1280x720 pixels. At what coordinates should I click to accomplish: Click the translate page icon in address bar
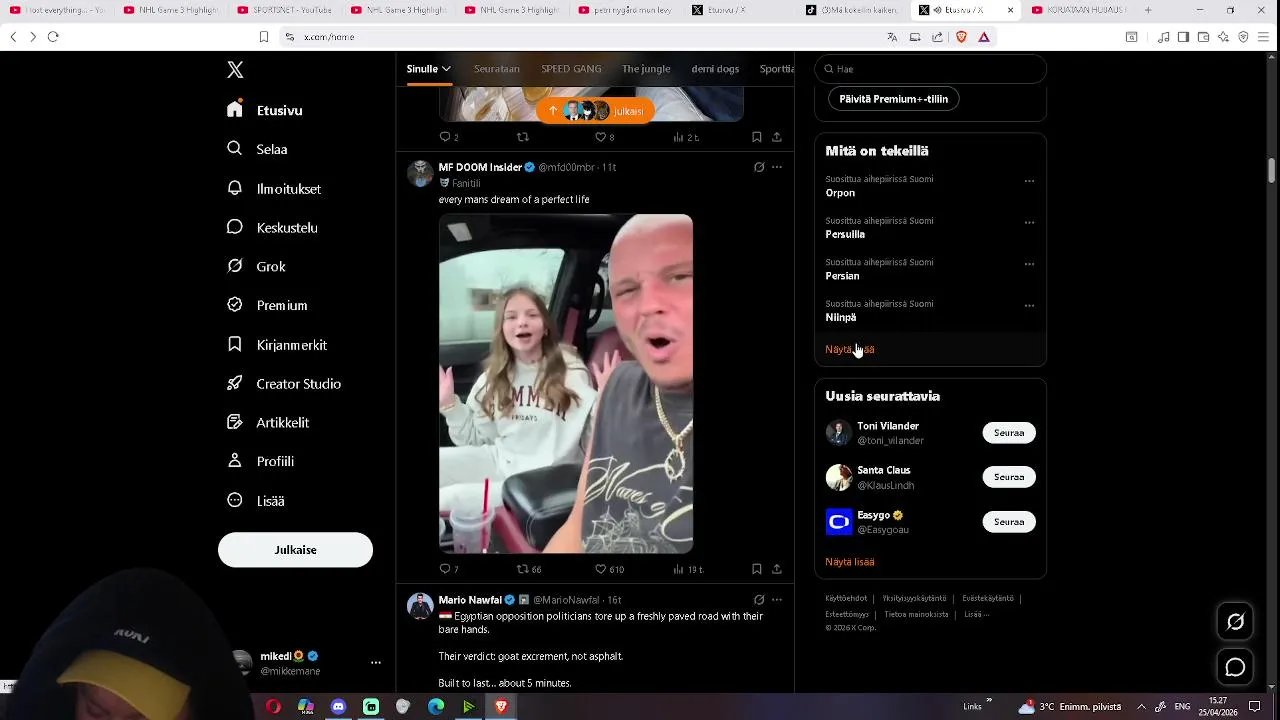coord(892,37)
